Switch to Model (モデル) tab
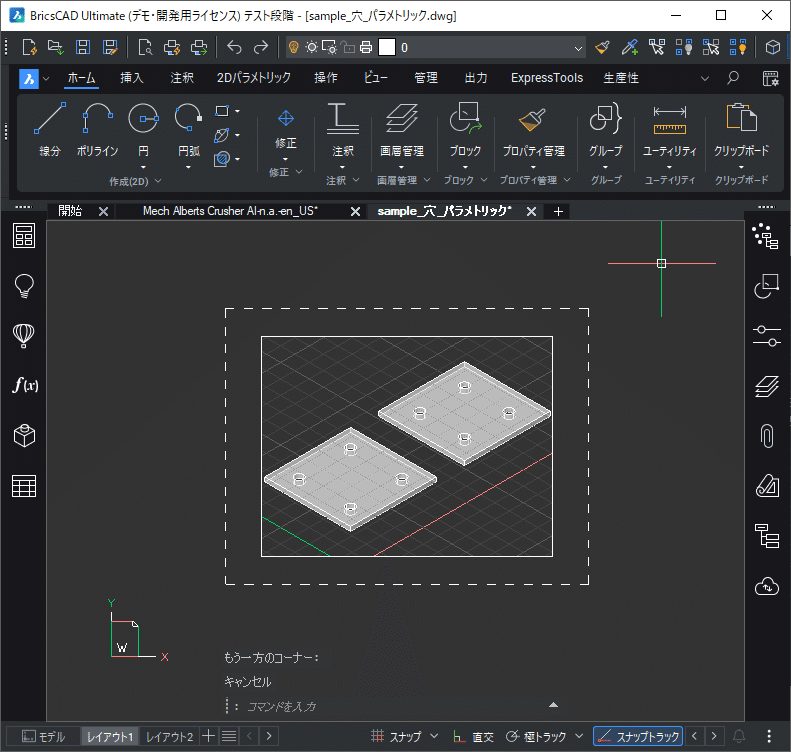 click(43, 737)
